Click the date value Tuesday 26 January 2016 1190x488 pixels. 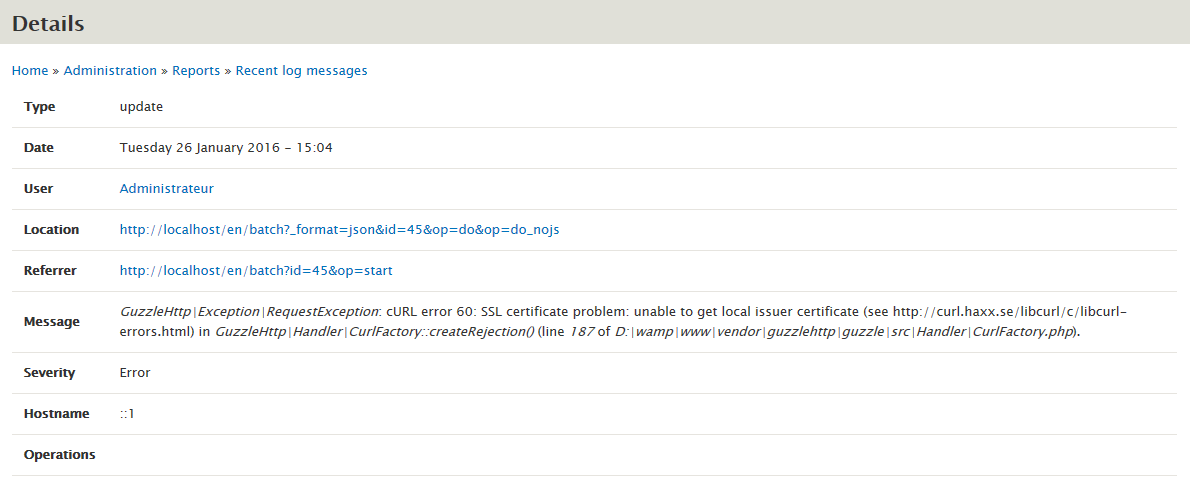pyautogui.click(x=226, y=147)
